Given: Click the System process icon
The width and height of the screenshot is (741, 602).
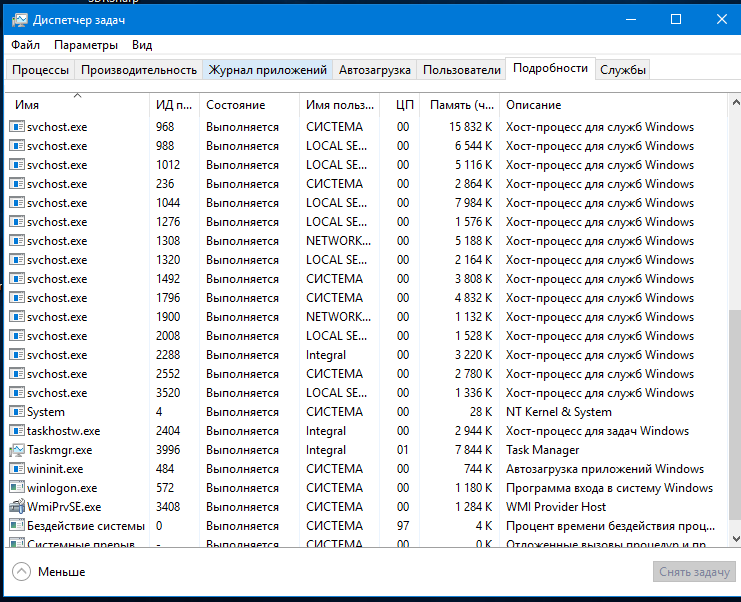Looking at the screenshot, I should pyautogui.click(x=17, y=412).
